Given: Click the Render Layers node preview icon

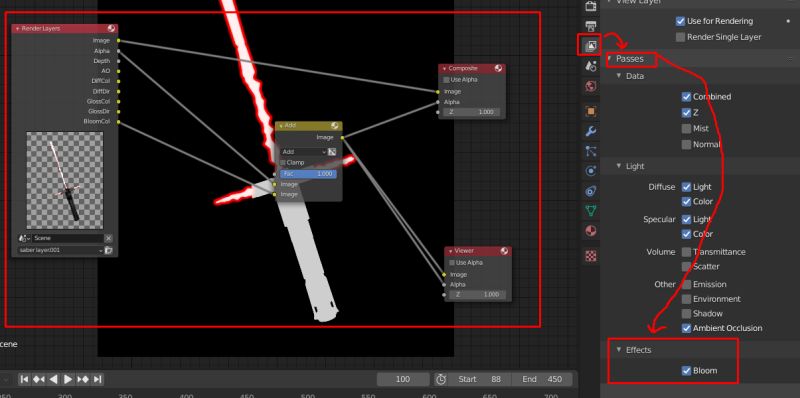Looking at the screenshot, I should pos(111,29).
